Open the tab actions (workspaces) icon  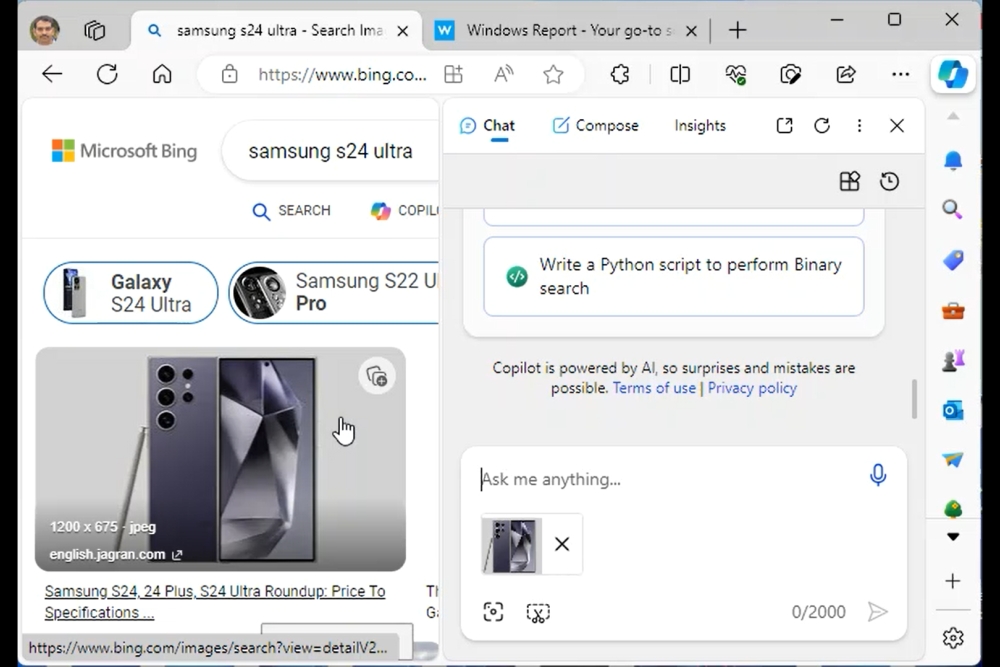(x=94, y=30)
